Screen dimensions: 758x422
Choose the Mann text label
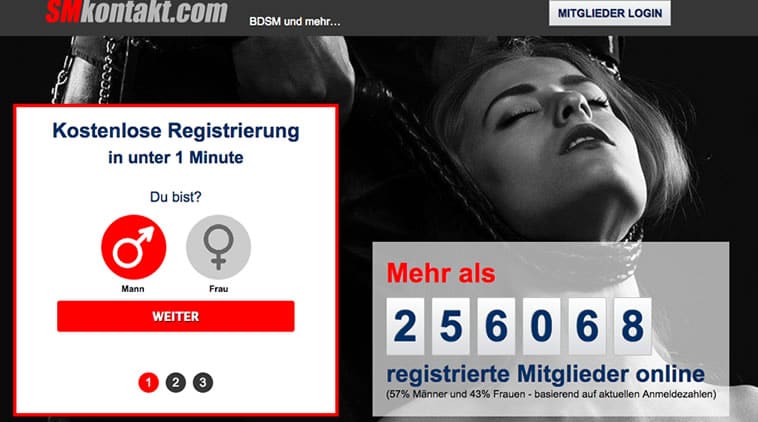coord(133,289)
